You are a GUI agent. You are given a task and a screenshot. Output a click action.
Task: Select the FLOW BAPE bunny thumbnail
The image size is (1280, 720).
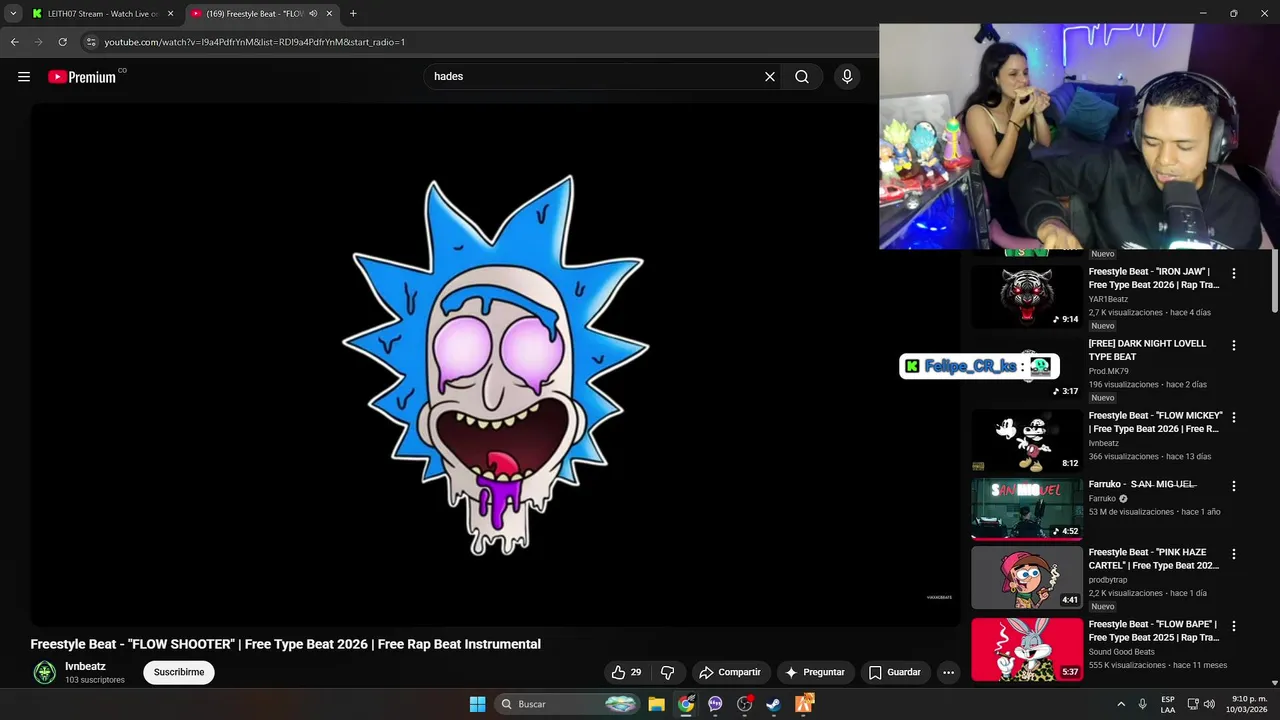(x=1027, y=649)
